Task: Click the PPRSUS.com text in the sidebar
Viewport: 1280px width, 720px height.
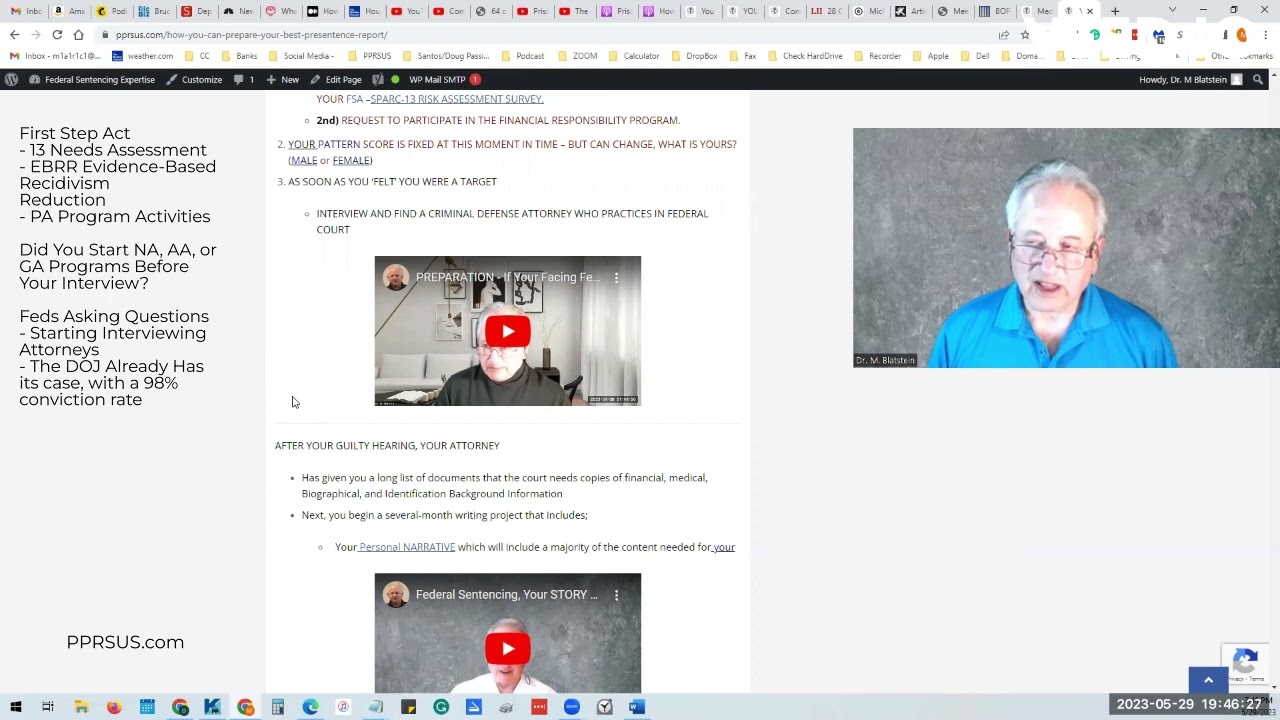Action: [125, 642]
